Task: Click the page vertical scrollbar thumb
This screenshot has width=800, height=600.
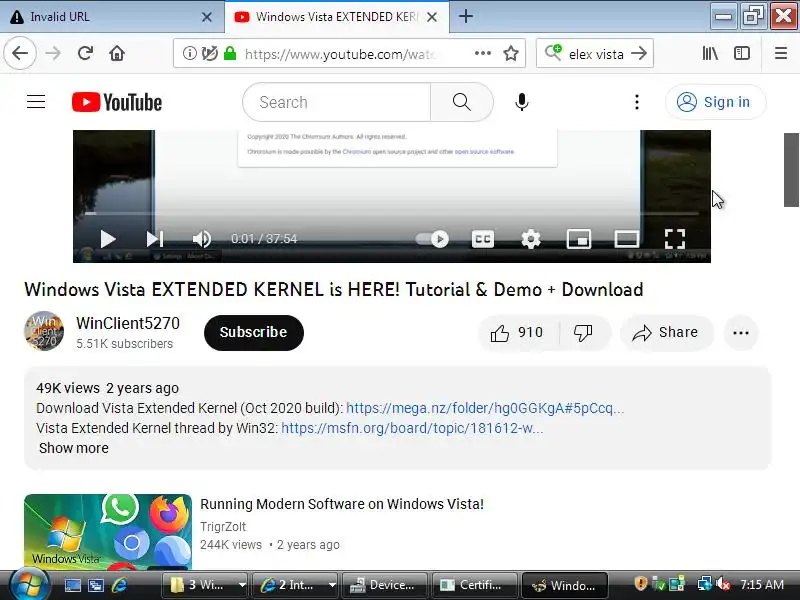Action: coord(791,169)
